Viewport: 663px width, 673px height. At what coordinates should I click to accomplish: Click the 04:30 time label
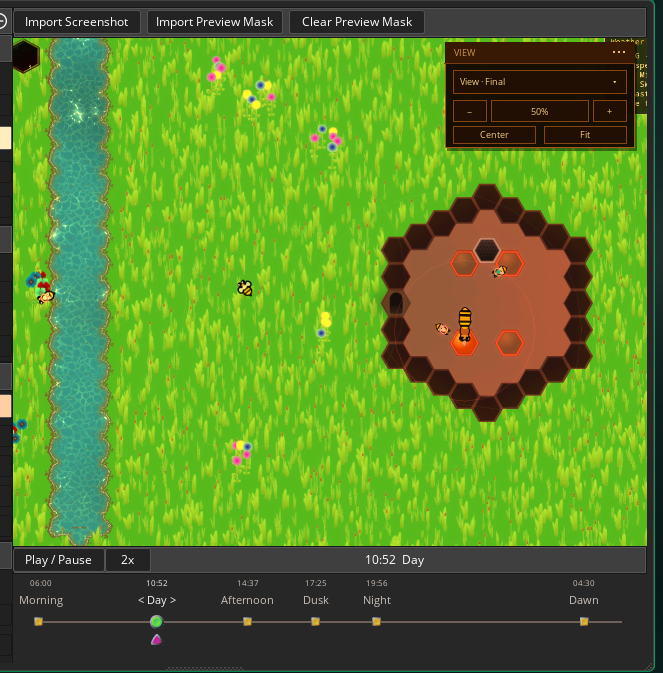tap(584, 583)
